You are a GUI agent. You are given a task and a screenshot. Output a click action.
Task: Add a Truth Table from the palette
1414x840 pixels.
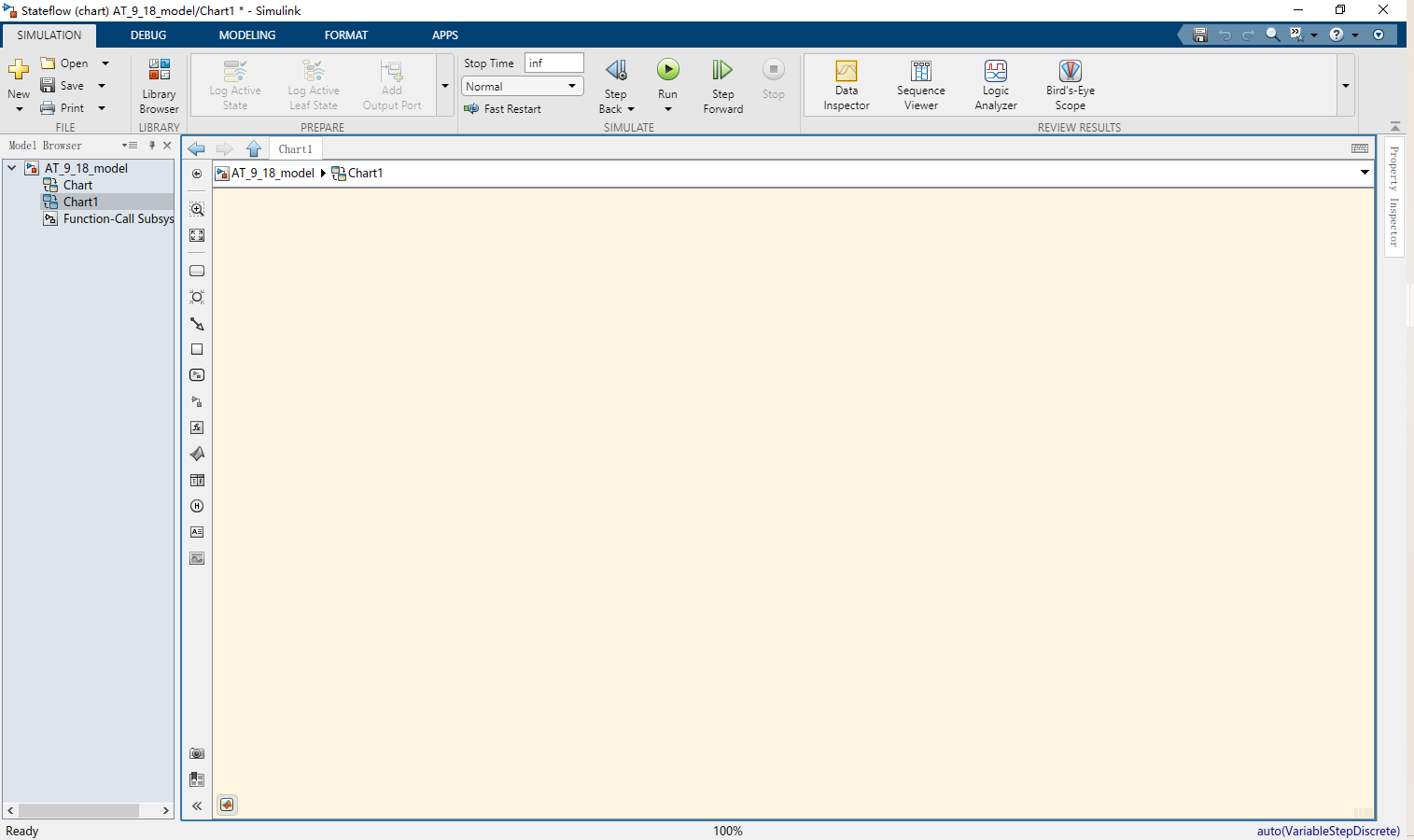(197, 480)
